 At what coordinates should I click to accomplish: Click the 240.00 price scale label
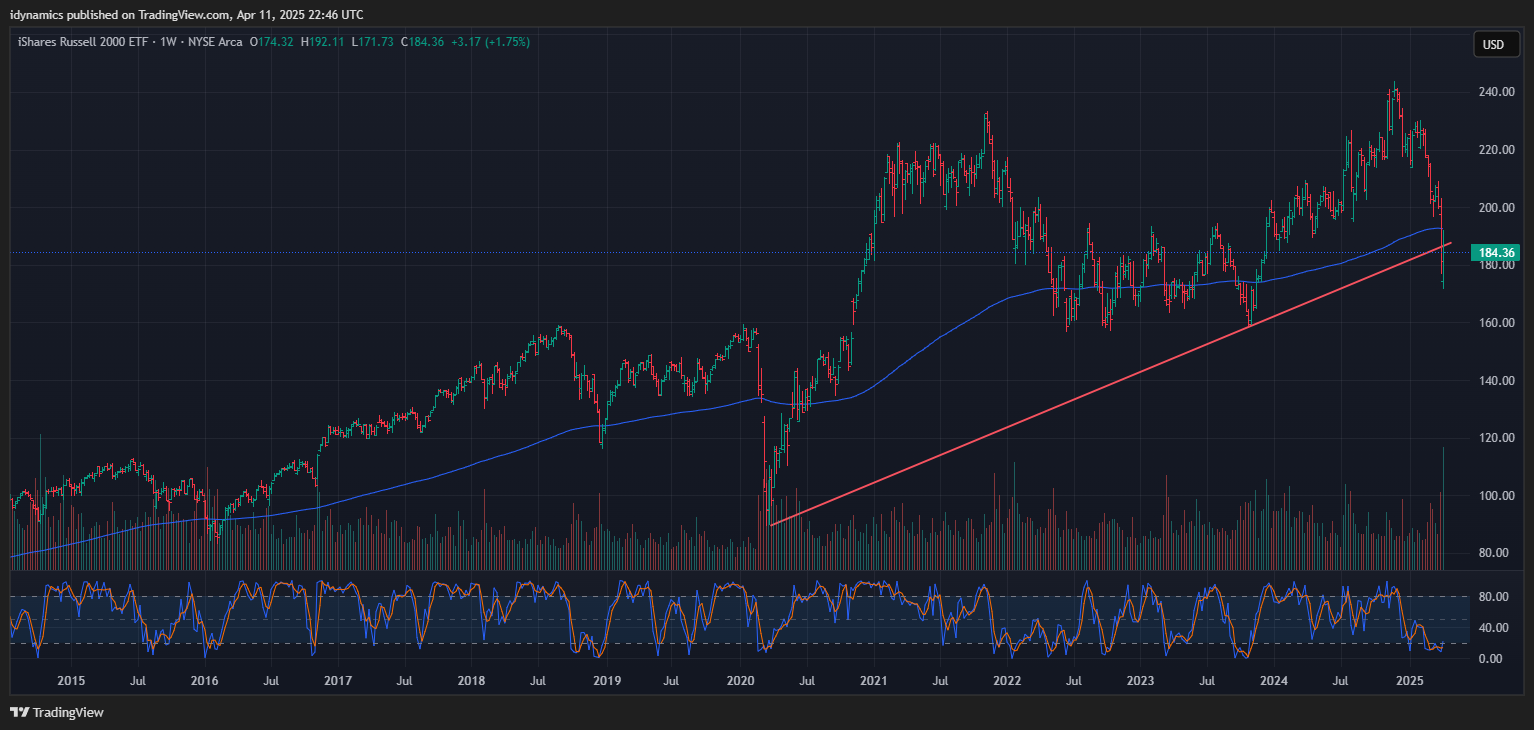click(x=1497, y=92)
